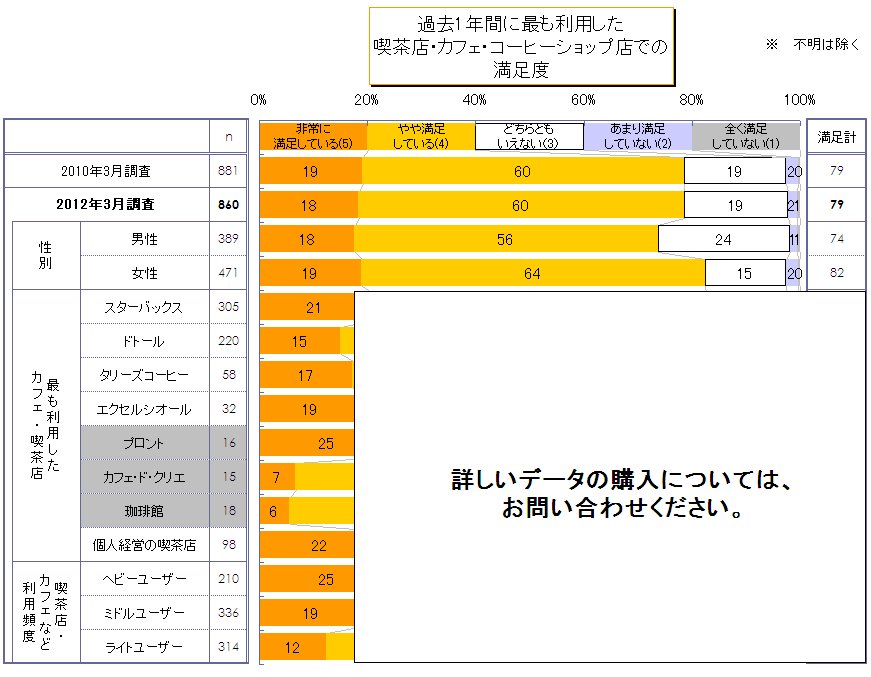Click the 喫茶店・カフェなど利用頻度 group label

(x=45, y=613)
